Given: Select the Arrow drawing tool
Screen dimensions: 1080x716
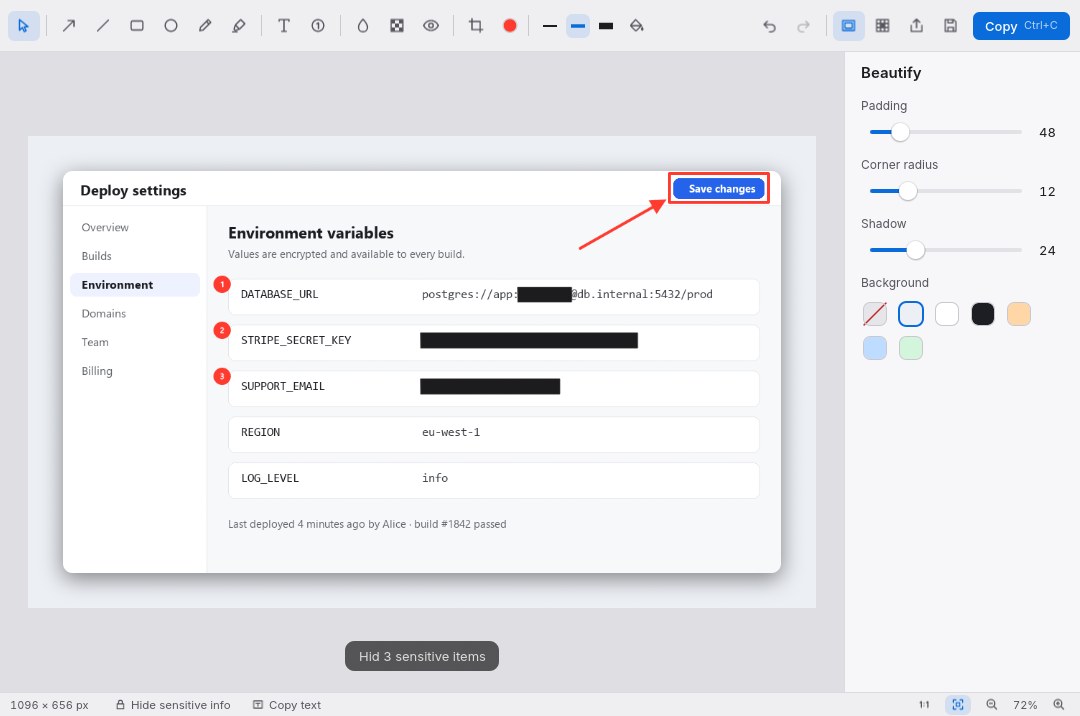Looking at the screenshot, I should [69, 26].
